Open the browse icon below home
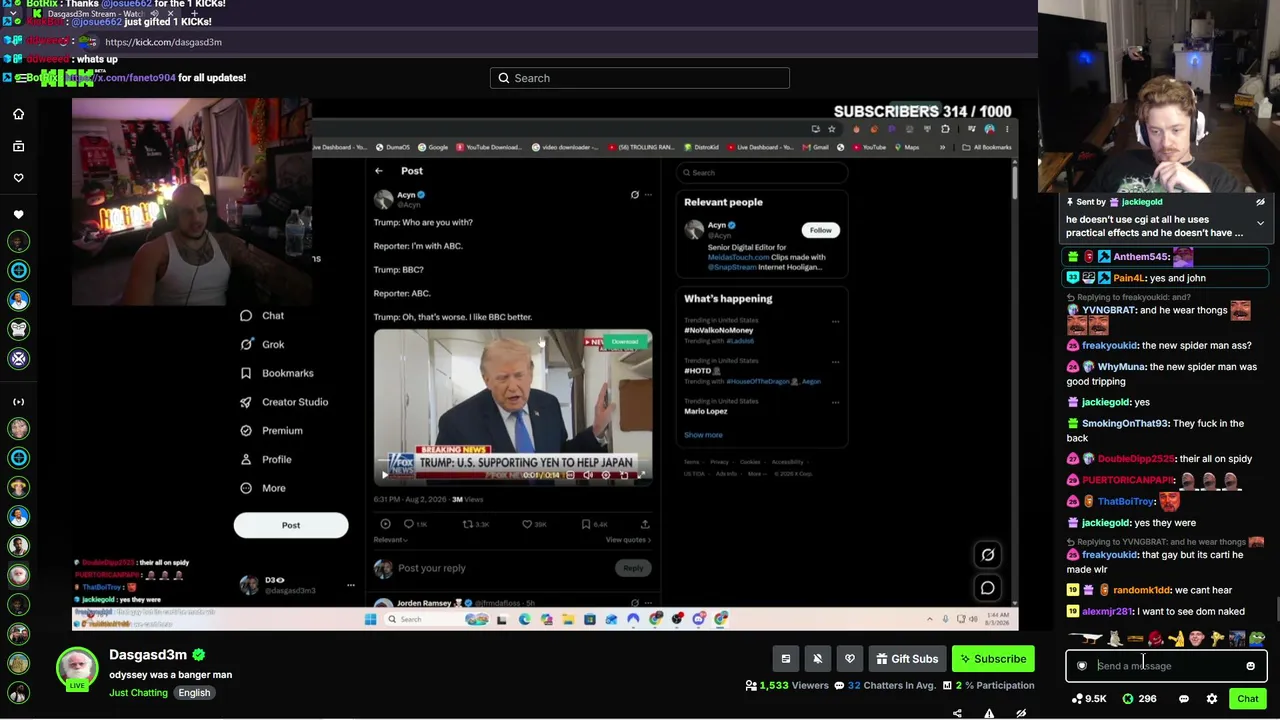This screenshot has height=720, width=1280. point(18,146)
